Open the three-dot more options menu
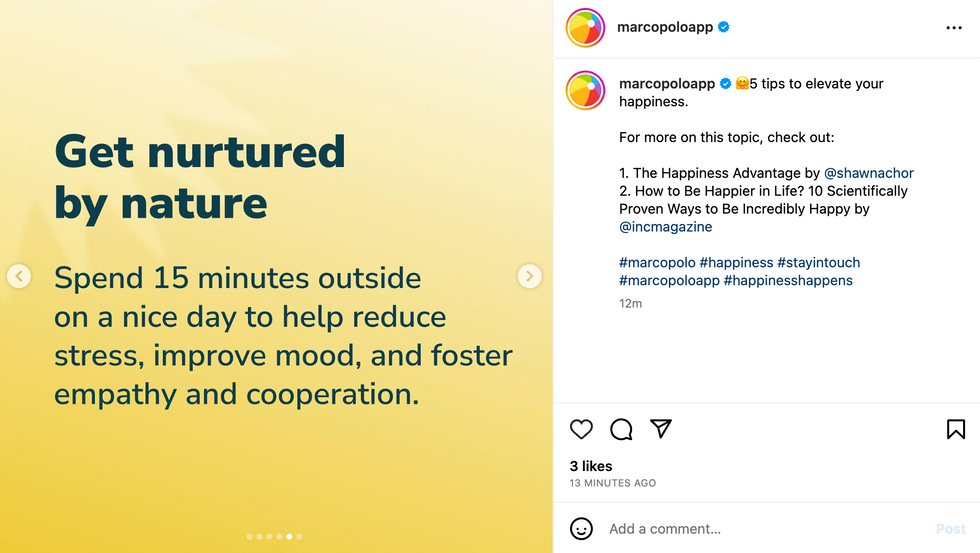Image resolution: width=980 pixels, height=553 pixels. [x=953, y=28]
